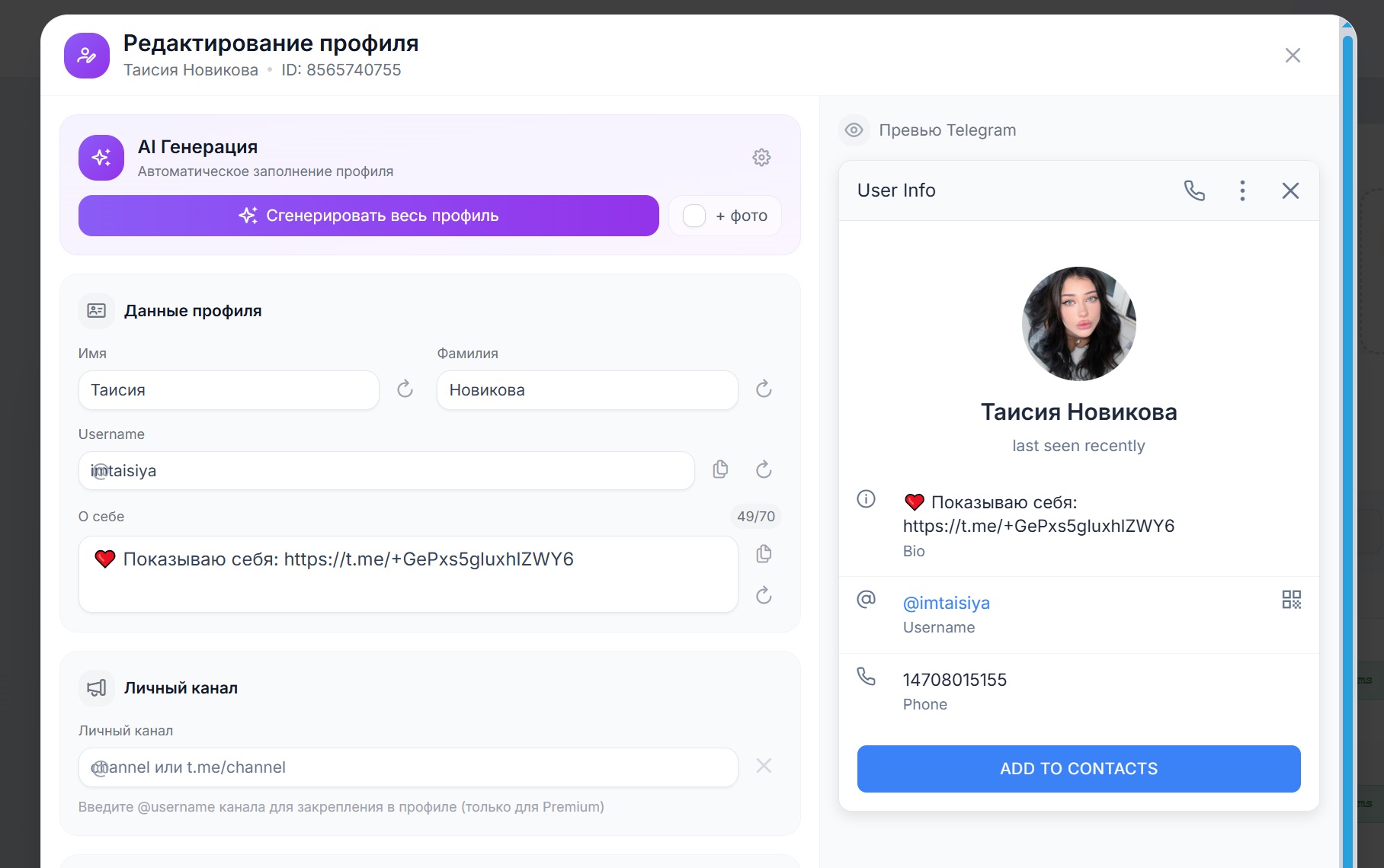The width and height of the screenshot is (1384, 868).
Task: Regenerate the last name Новикова
Action: (764, 389)
